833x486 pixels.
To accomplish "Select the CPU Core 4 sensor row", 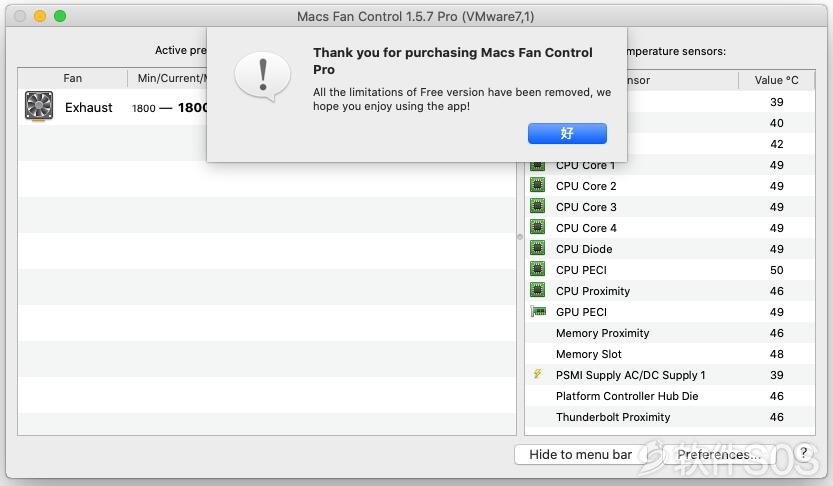I will 670,228.
